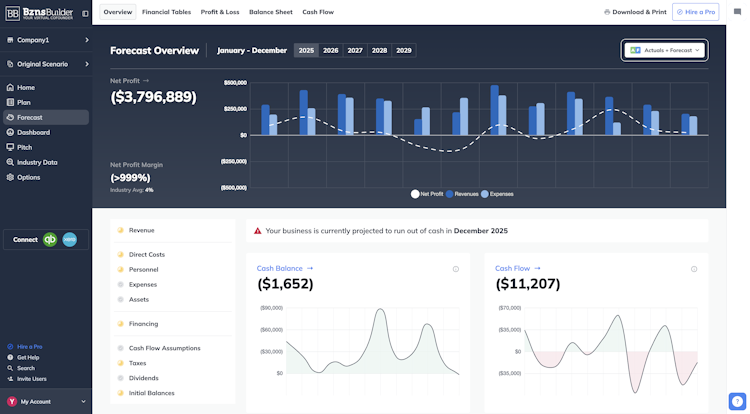Viewport: 750px width, 414px height.
Task: Open the chat messages icon
Action: [x=737, y=12]
